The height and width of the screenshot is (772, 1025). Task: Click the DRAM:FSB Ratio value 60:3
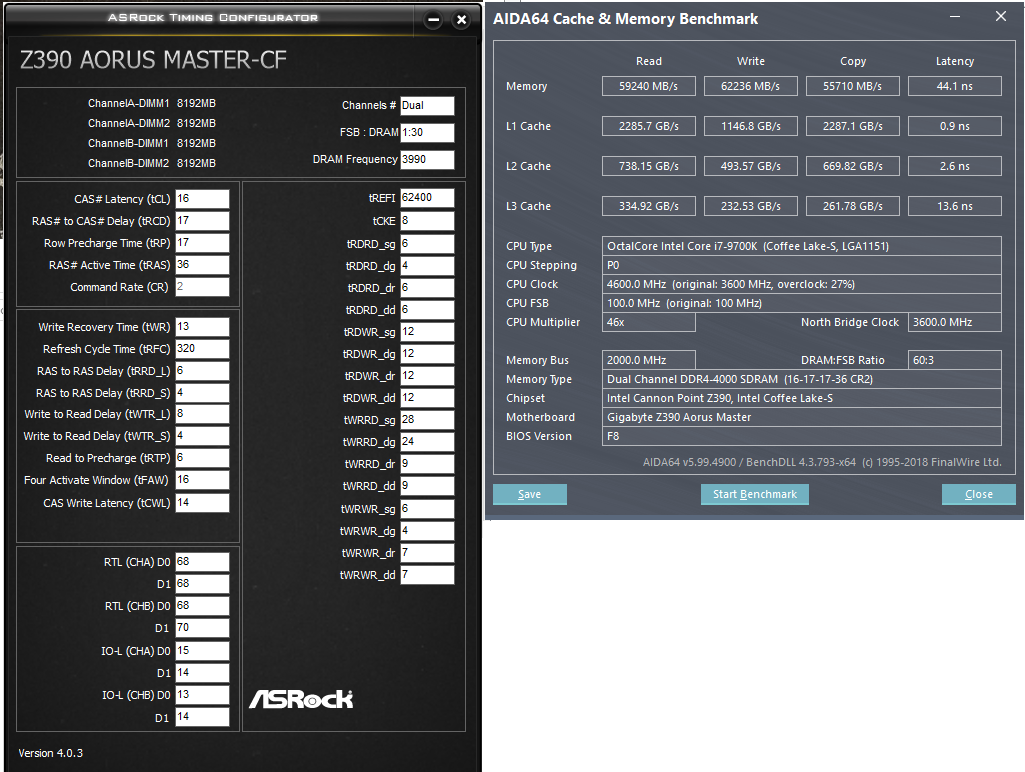954,360
